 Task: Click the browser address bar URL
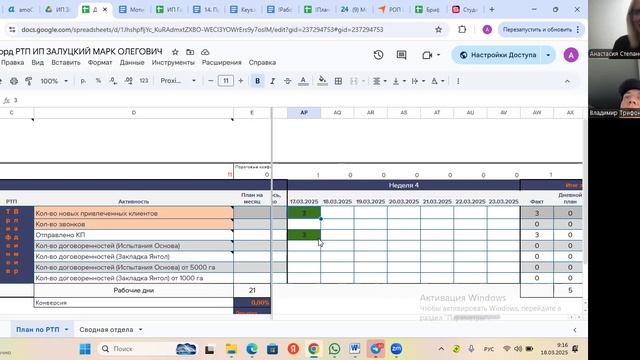202,29
